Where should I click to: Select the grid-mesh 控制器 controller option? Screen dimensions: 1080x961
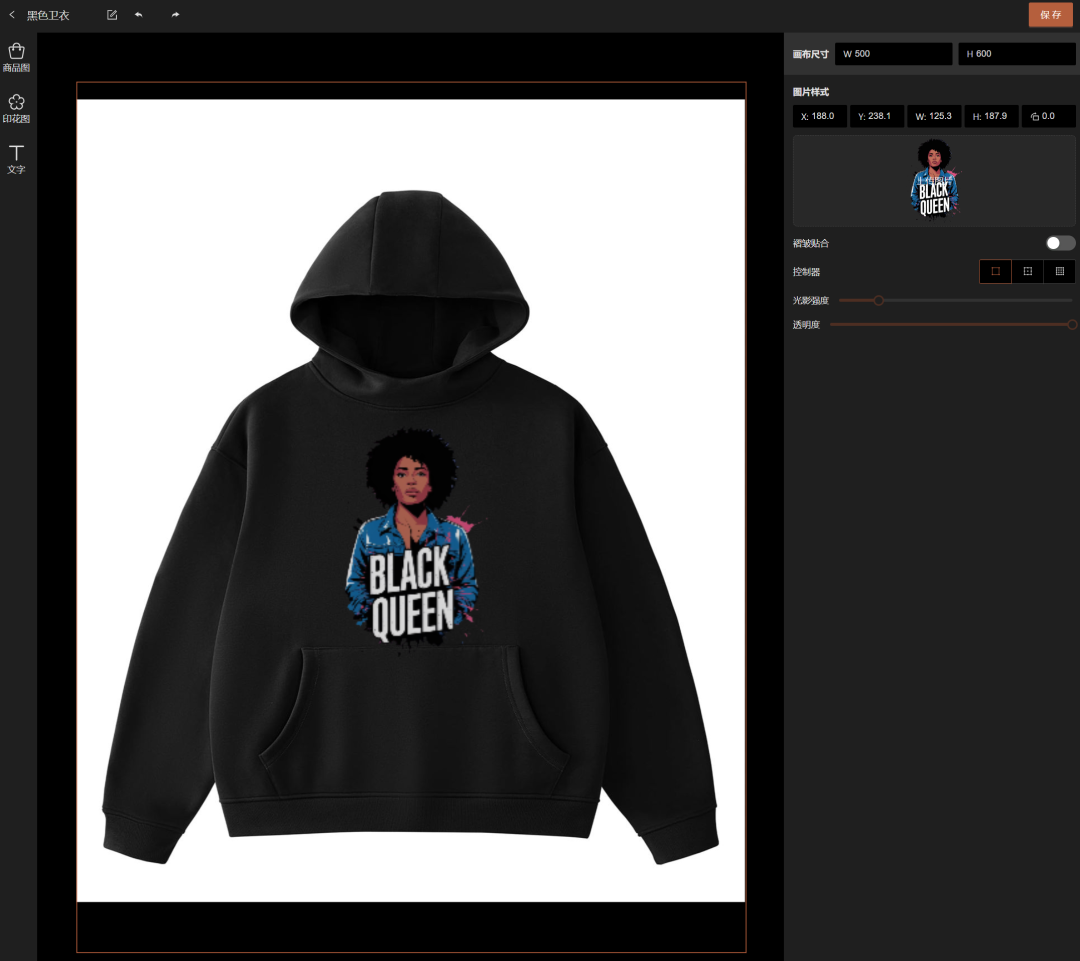[x=1060, y=271]
